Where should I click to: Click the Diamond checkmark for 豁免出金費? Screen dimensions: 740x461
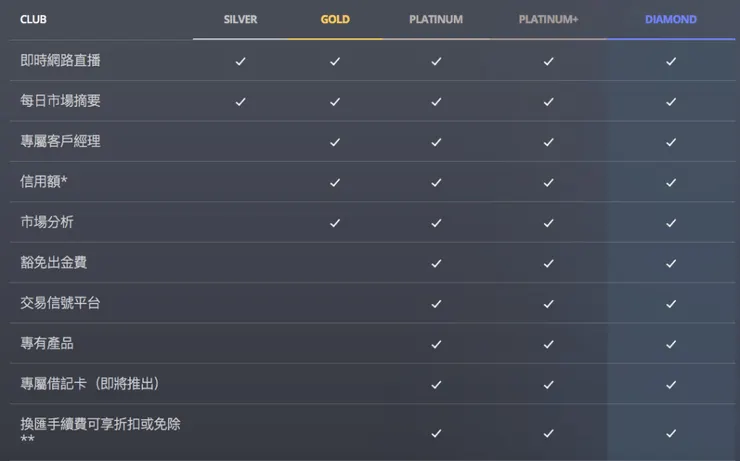pos(671,263)
